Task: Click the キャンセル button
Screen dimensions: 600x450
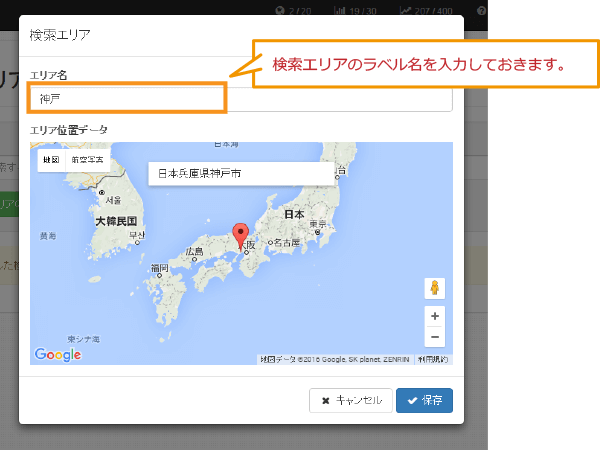Action: 351,400
